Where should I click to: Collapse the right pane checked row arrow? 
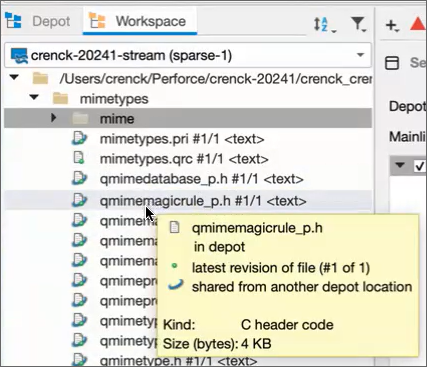point(400,165)
